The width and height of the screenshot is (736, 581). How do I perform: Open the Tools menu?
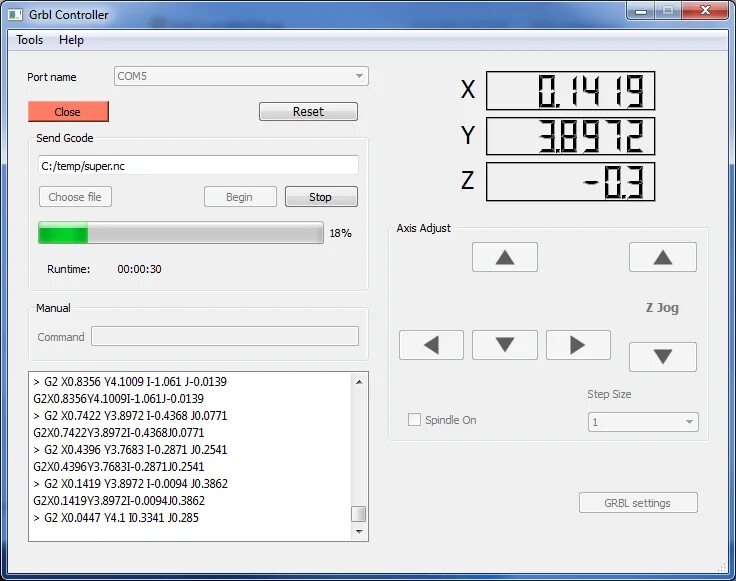(30, 40)
